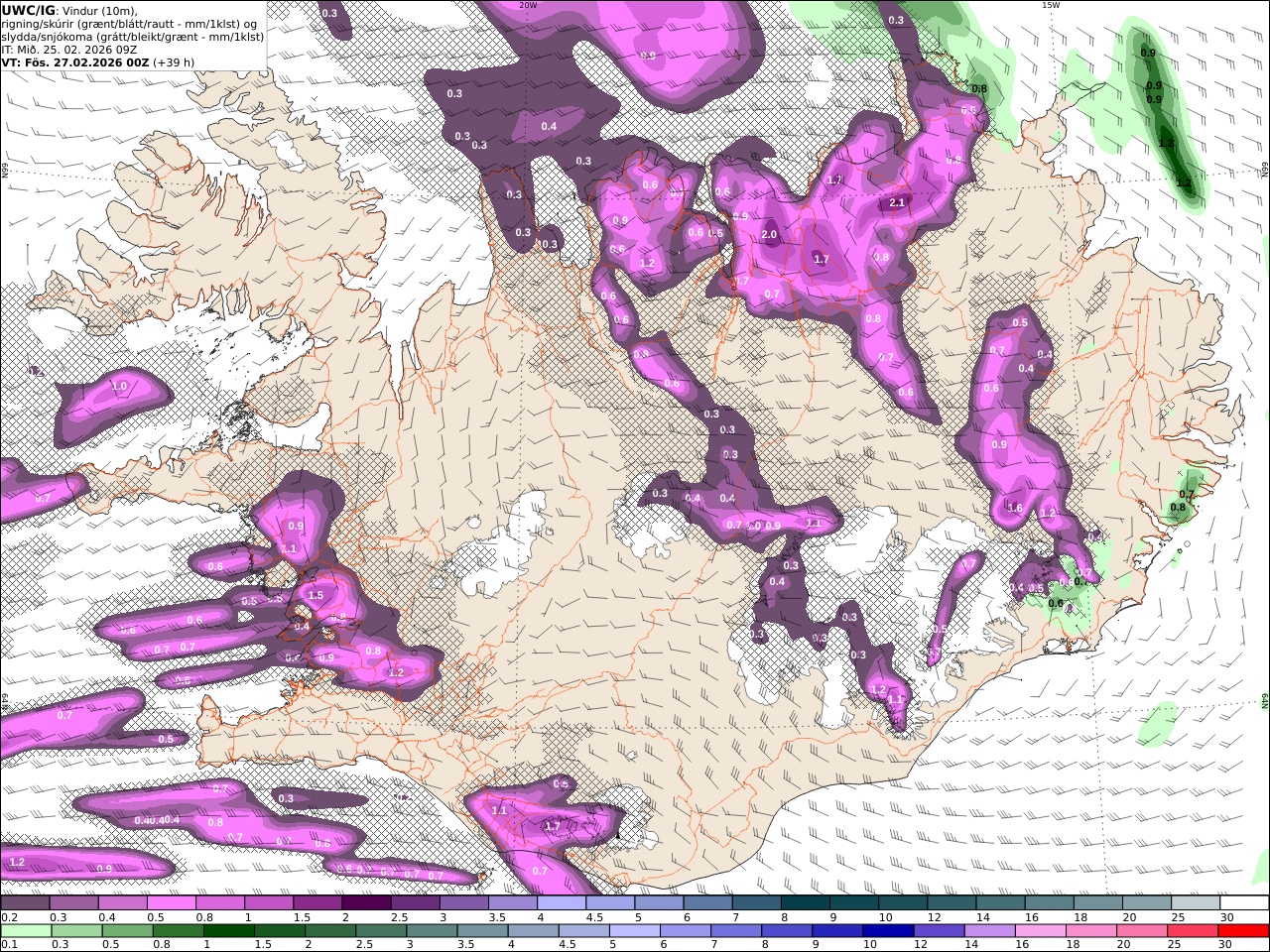The width and height of the screenshot is (1270, 952).
Task: Click the 'rigning/skúrir' description line
Action: click(131, 24)
